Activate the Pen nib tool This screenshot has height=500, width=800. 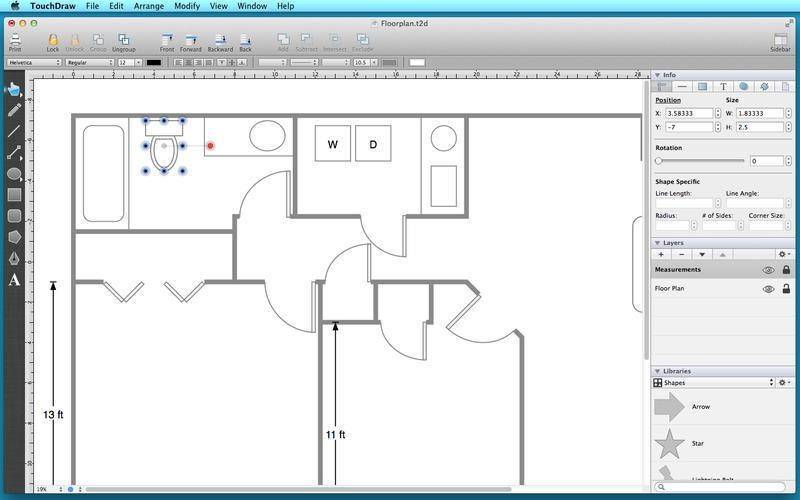point(14,258)
